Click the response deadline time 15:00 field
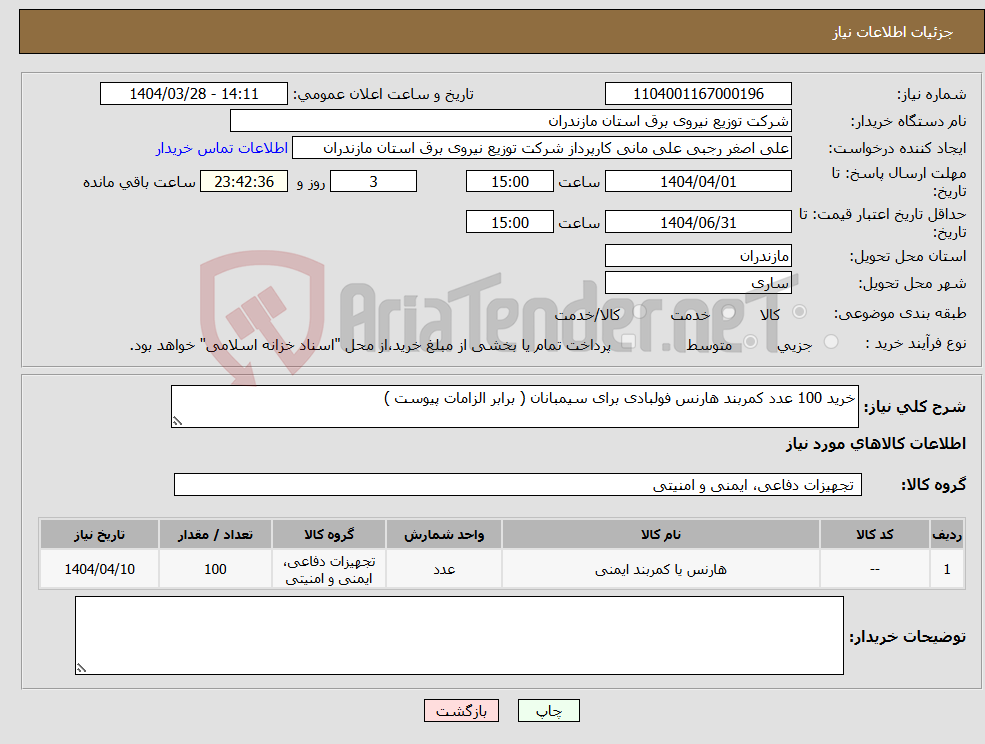 click(509, 182)
